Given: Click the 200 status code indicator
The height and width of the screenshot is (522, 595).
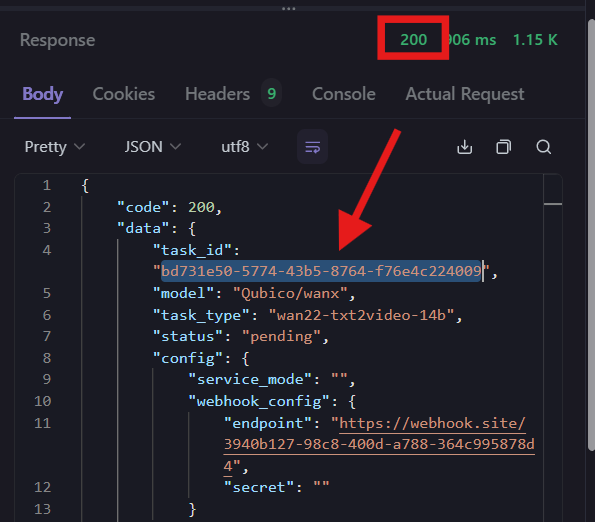Looking at the screenshot, I should [x=414, y=39].
